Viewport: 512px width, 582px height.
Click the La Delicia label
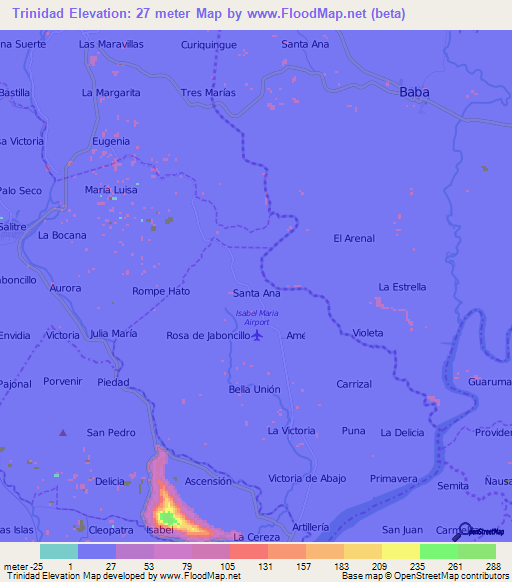(x=402, y=432)
